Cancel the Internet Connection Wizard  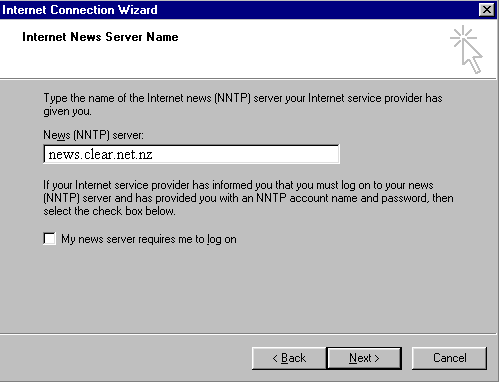click(449, 358)
